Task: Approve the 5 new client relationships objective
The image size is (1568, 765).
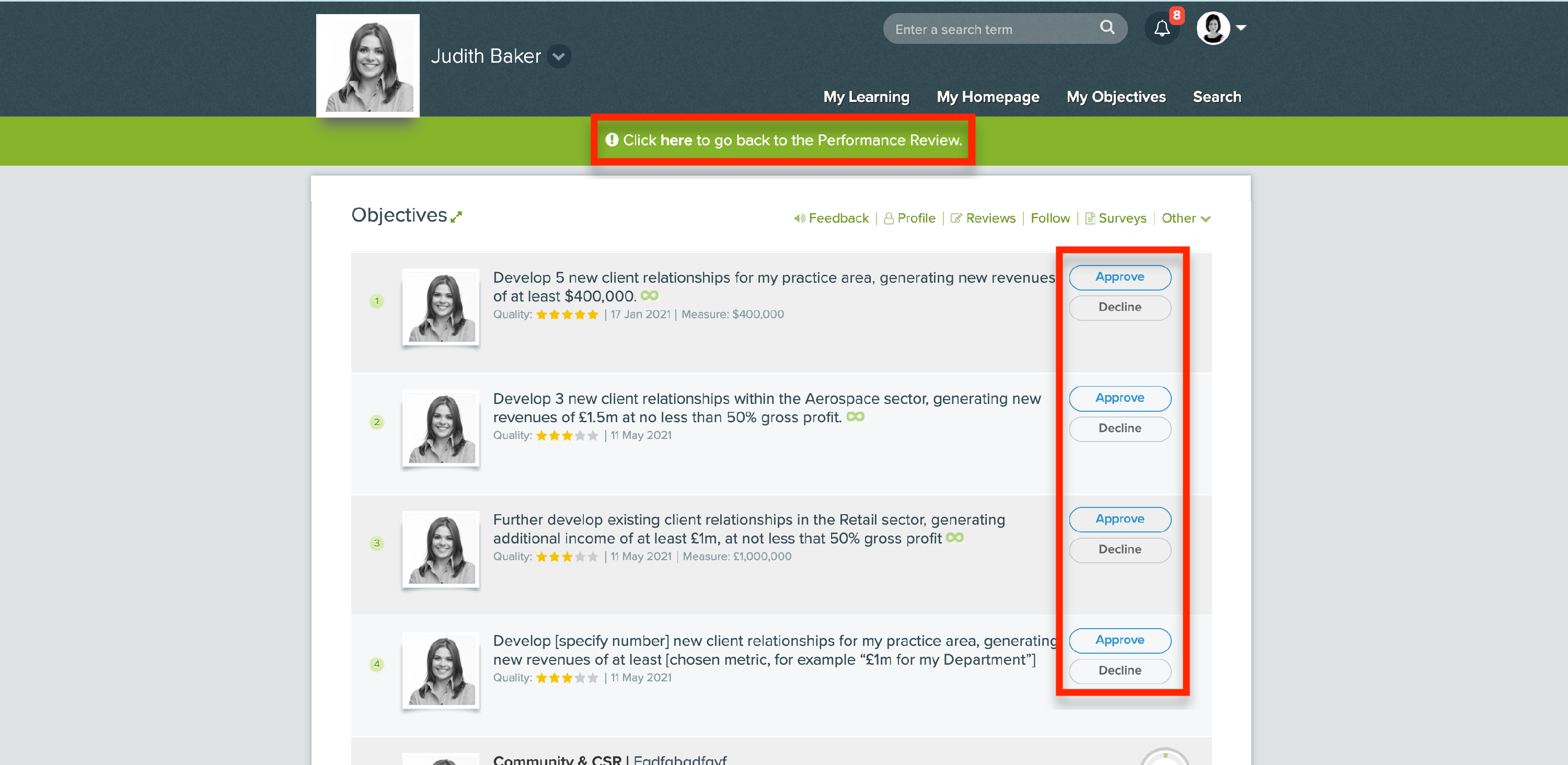Action: click(x=1120, y=277)
